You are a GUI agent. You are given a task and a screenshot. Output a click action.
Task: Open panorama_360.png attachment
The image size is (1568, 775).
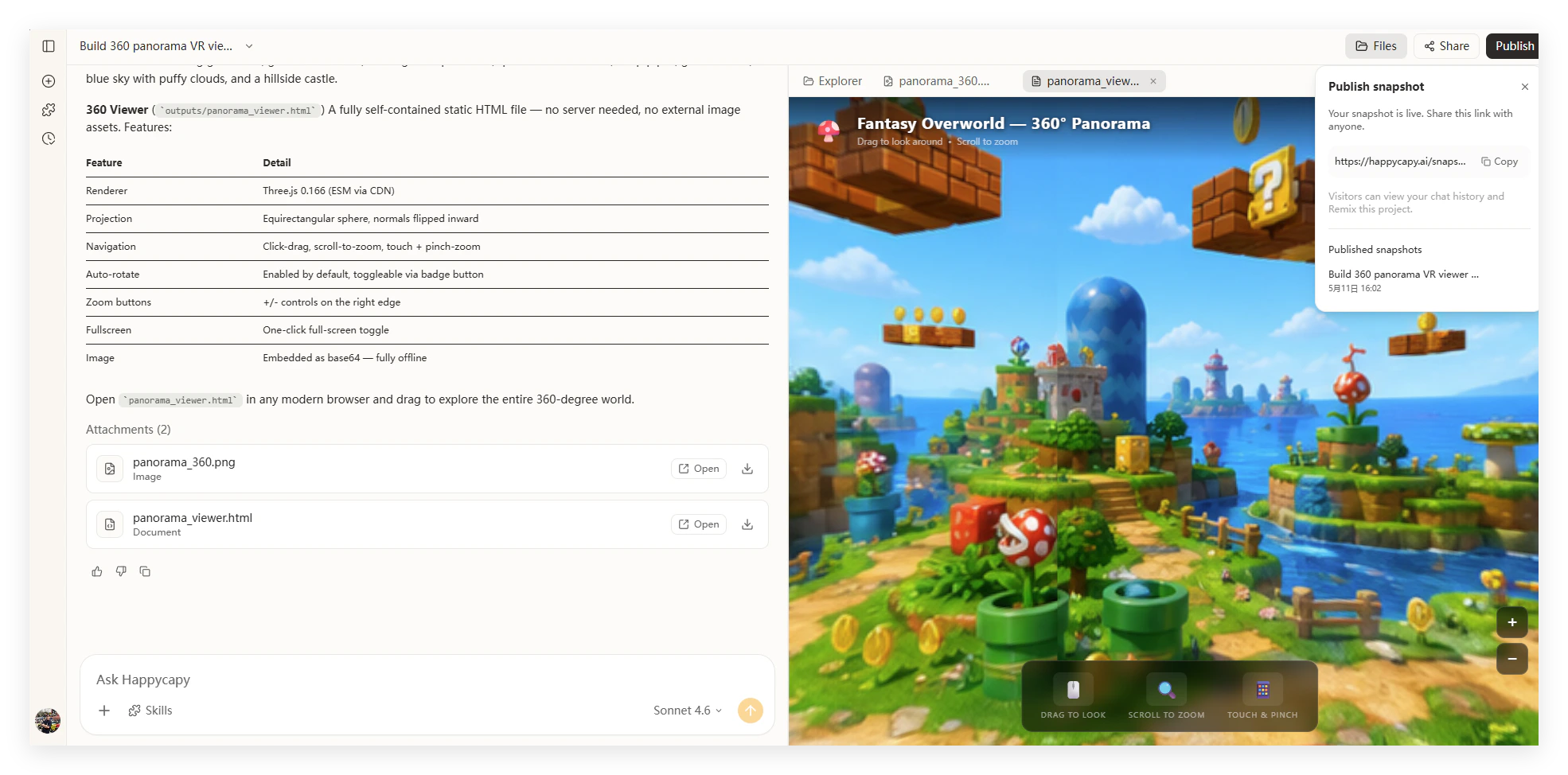pos(699,469)
